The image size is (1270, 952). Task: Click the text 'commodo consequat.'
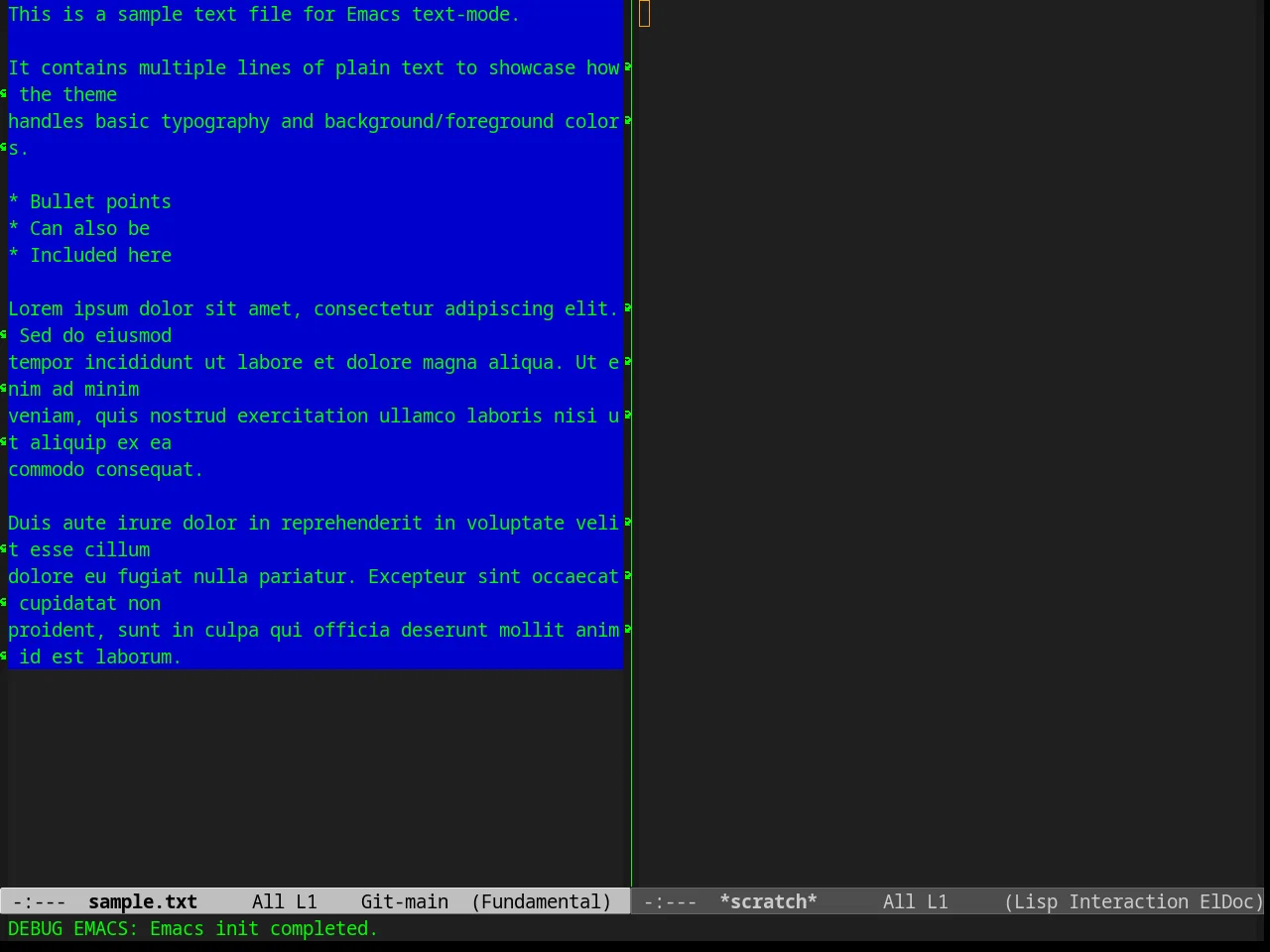point(106,469)
